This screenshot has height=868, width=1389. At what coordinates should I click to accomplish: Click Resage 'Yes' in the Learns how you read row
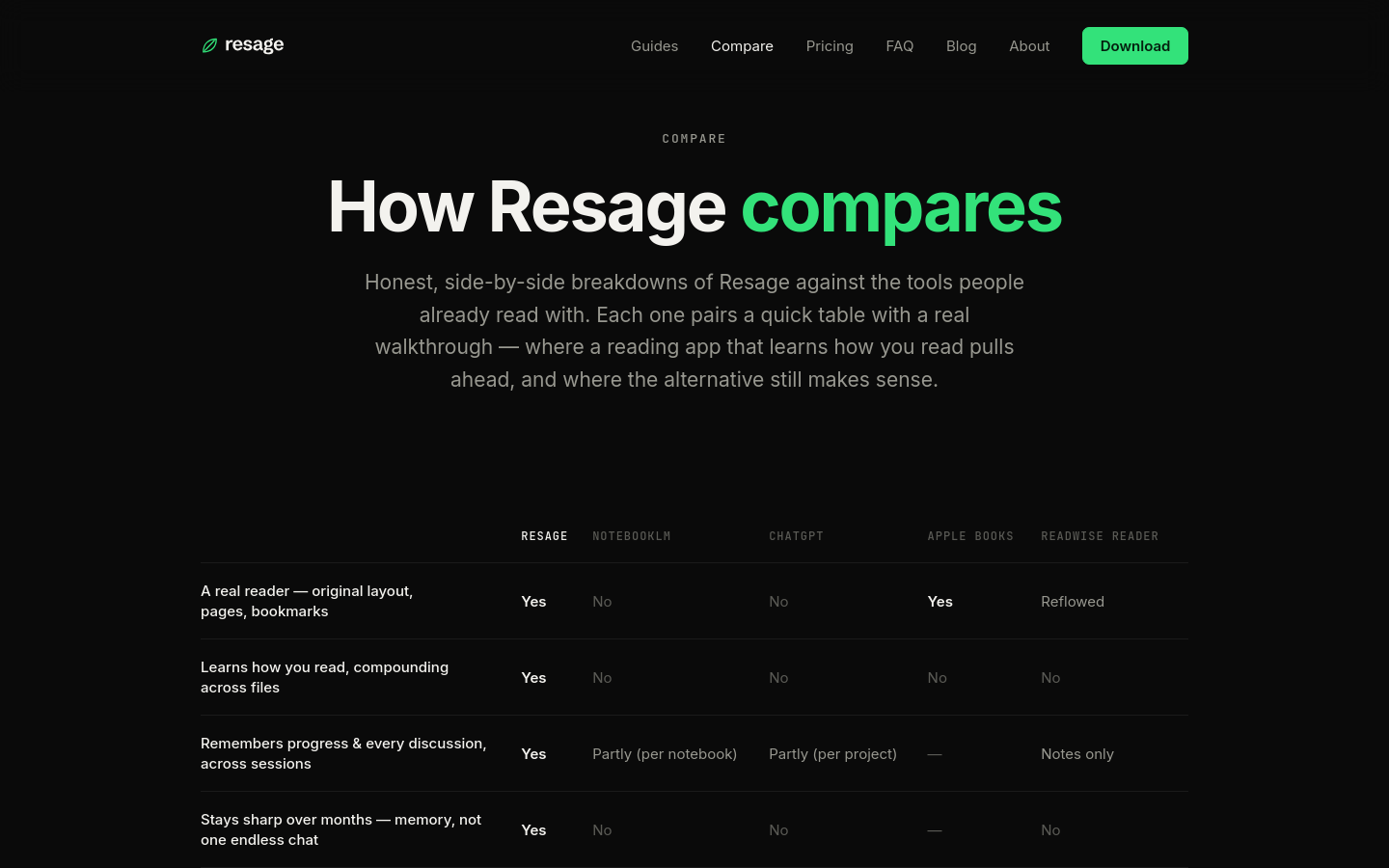coord(533,677)
